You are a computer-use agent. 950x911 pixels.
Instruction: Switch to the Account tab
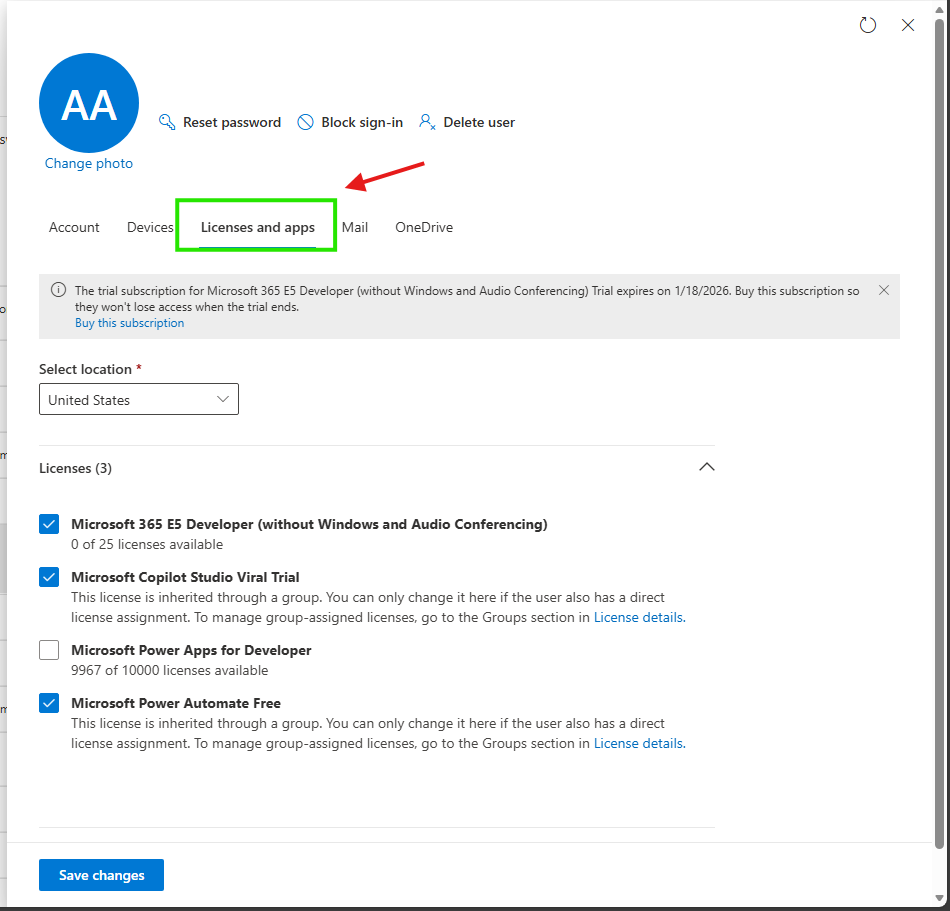click(x=74, y=227)
